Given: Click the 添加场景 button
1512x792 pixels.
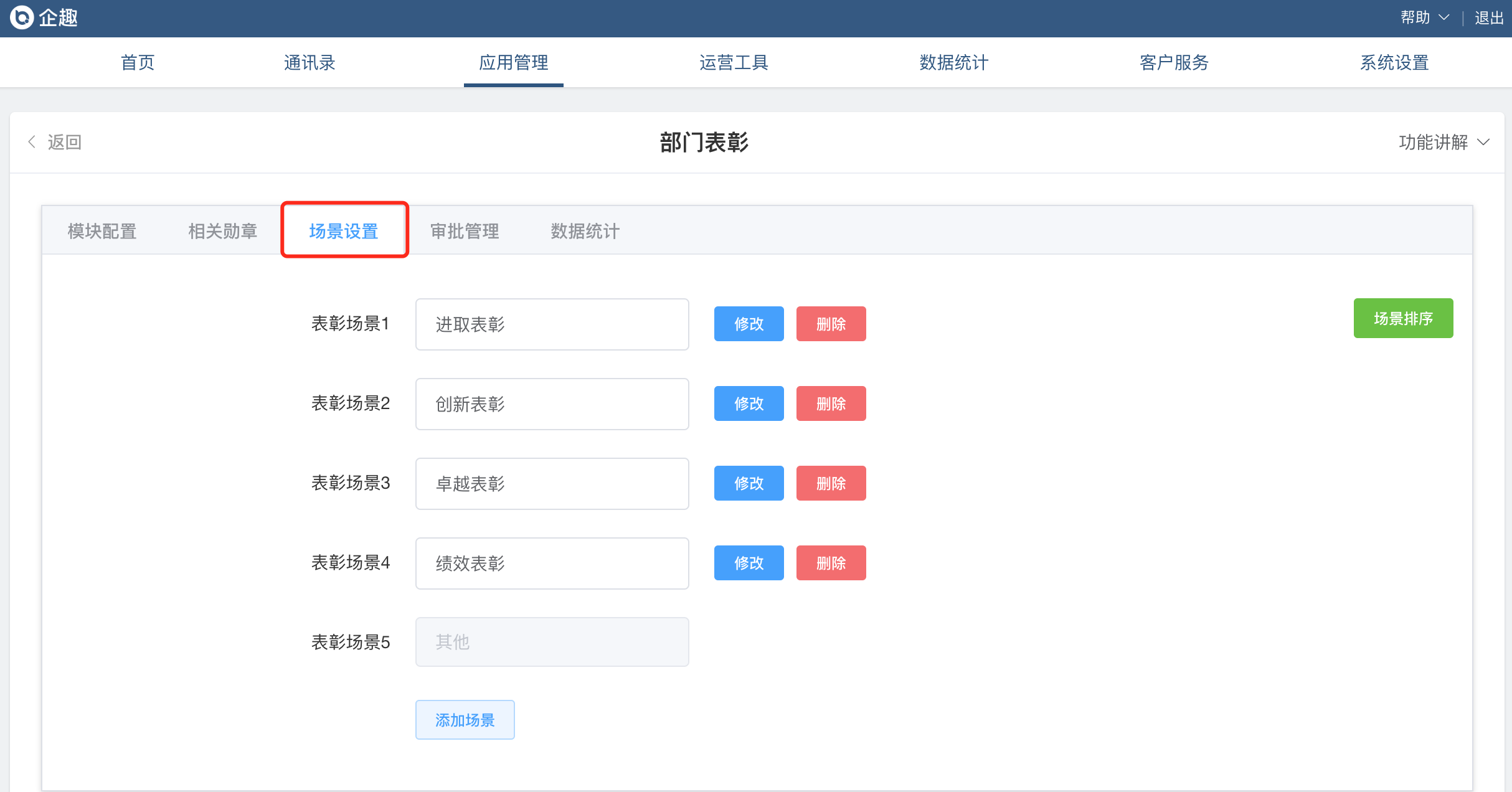Looking at the screenshot, I should 465,720.
